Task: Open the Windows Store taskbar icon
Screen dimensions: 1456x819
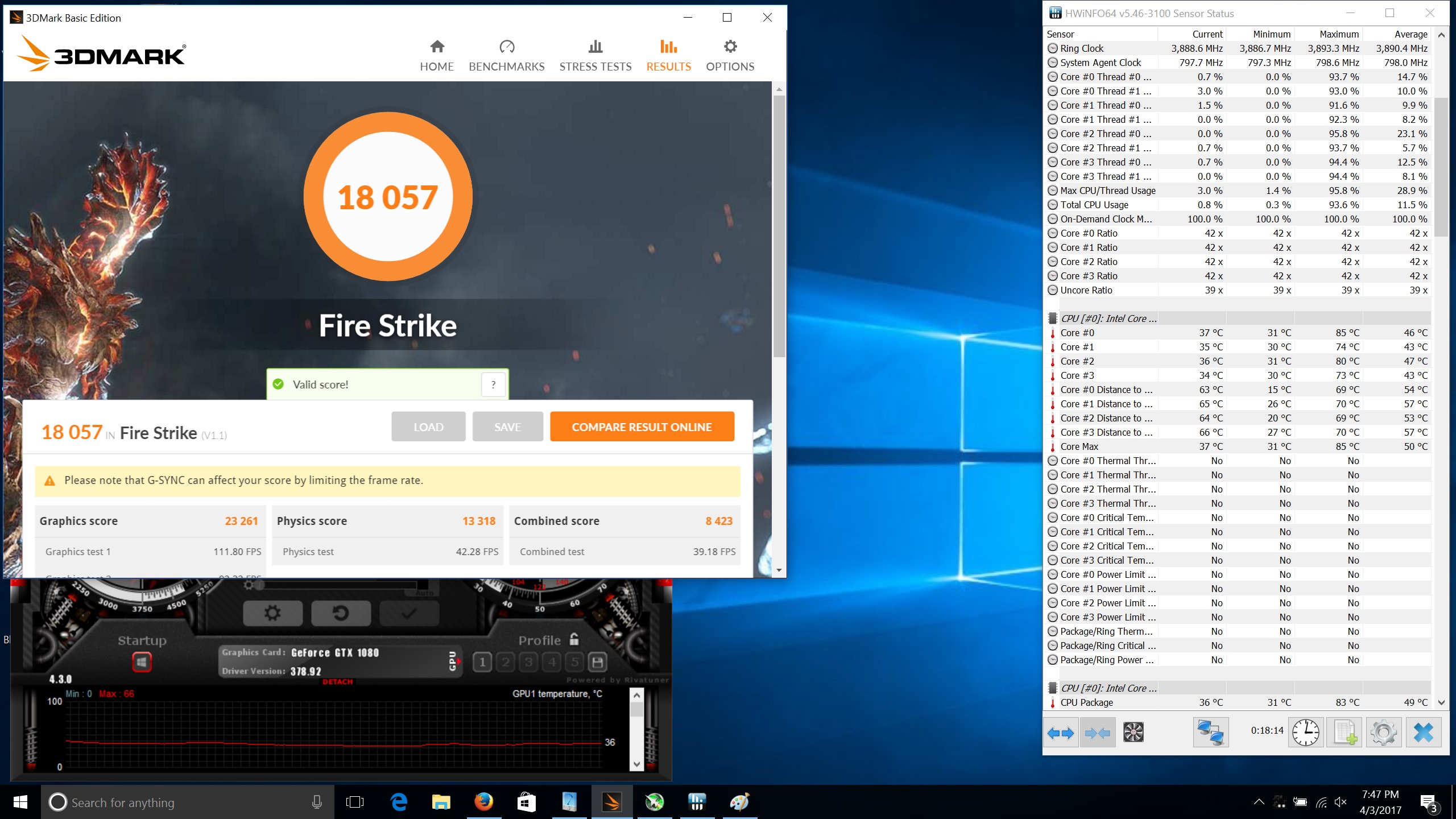Action: [x=527, y=803]
